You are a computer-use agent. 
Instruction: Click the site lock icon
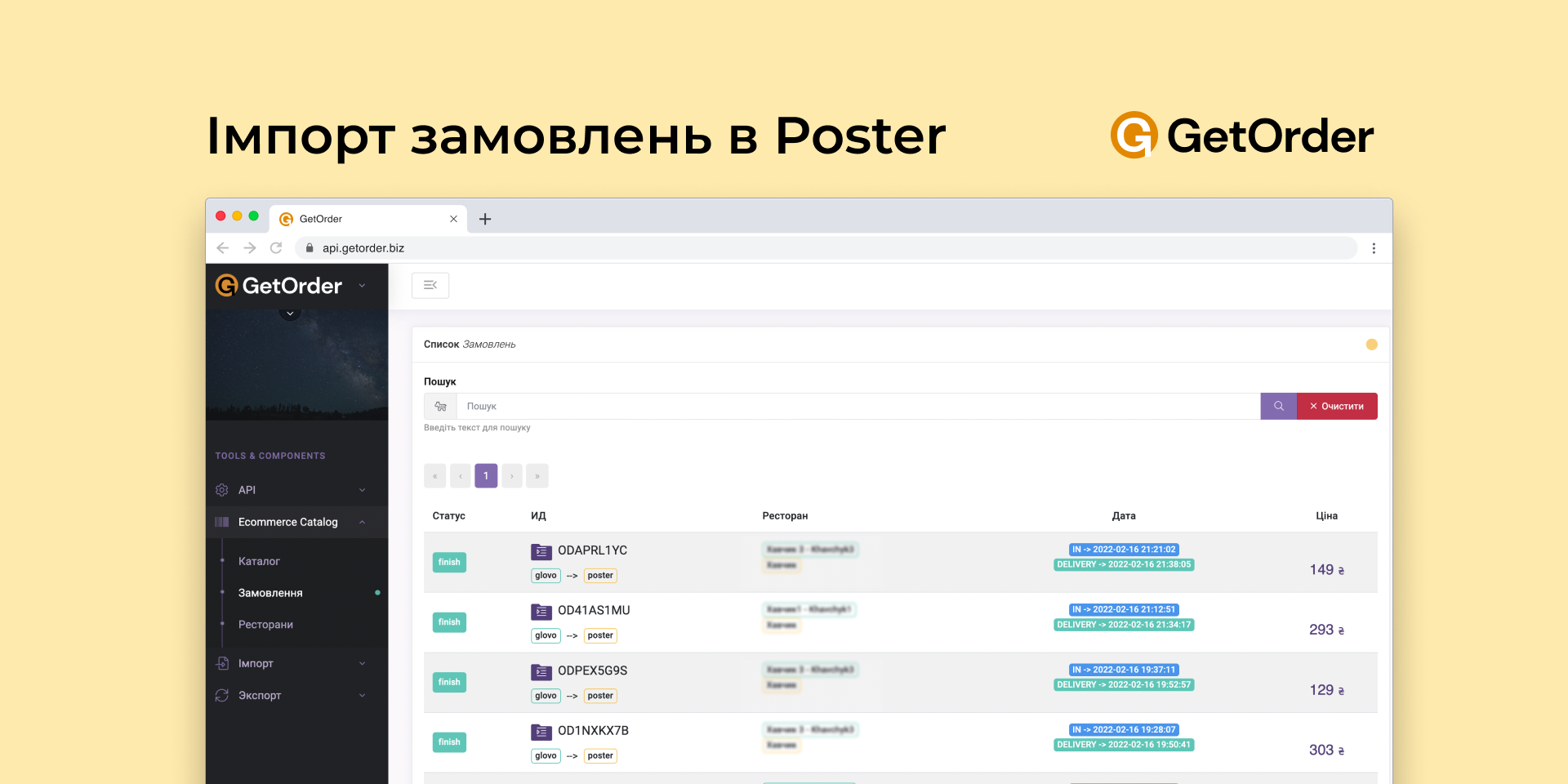point(310,247)
